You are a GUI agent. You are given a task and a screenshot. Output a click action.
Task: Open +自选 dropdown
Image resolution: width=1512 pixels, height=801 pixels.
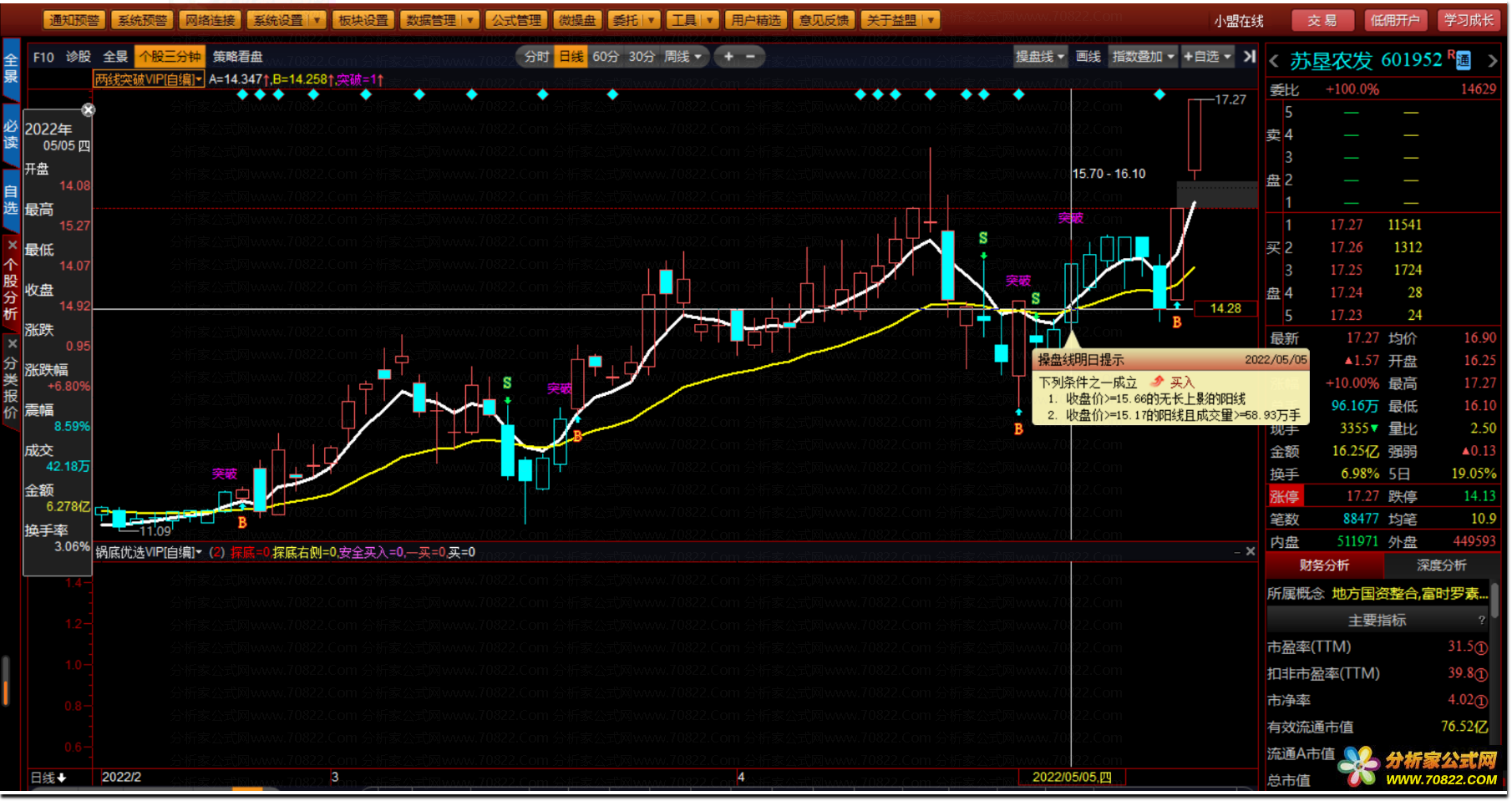[x=1207, y=57]
